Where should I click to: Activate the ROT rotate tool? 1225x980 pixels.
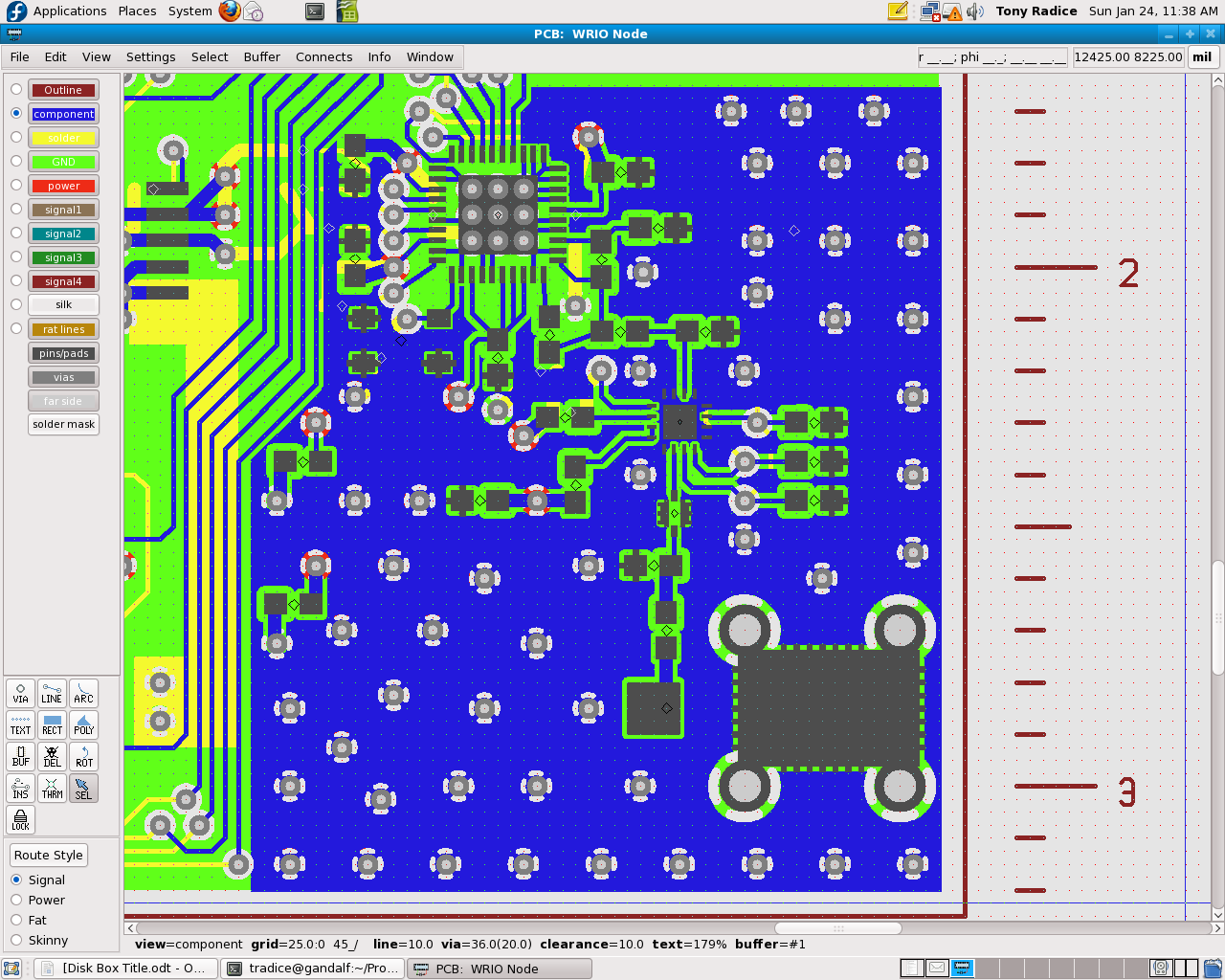click(x=84, y=756)
